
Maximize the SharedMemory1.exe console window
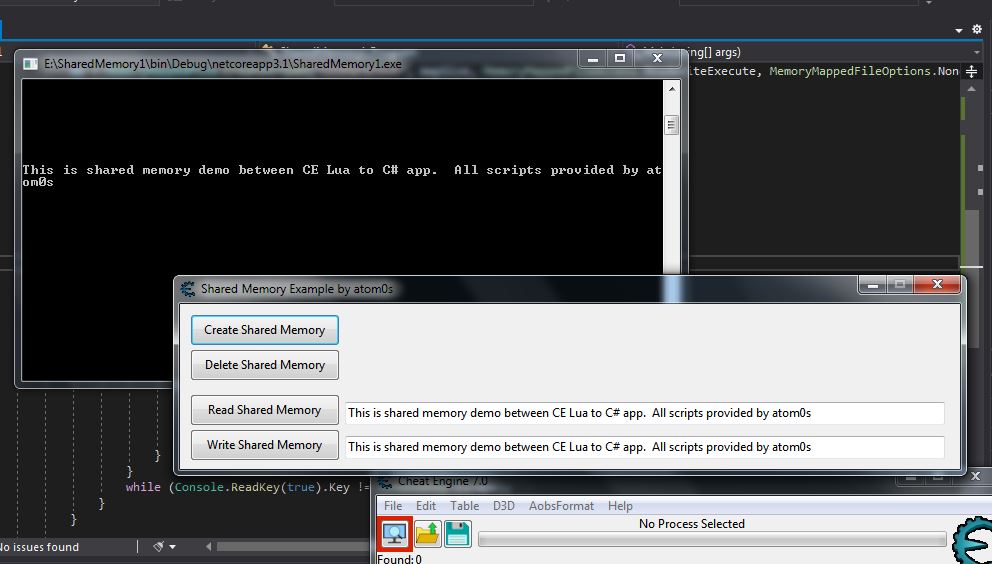pos(620,59)
